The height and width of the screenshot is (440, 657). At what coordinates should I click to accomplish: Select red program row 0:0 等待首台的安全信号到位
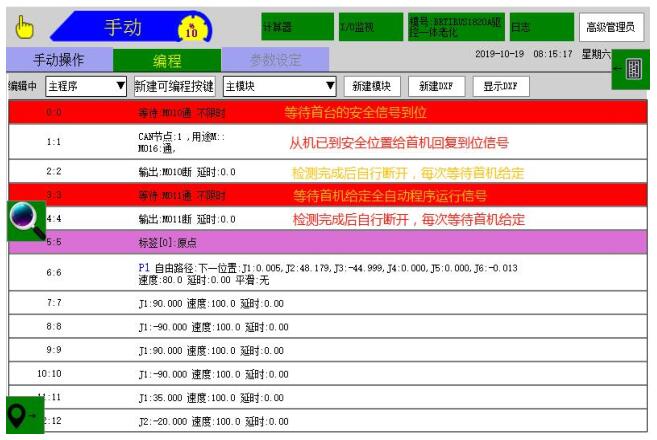[x=328, y=112]
